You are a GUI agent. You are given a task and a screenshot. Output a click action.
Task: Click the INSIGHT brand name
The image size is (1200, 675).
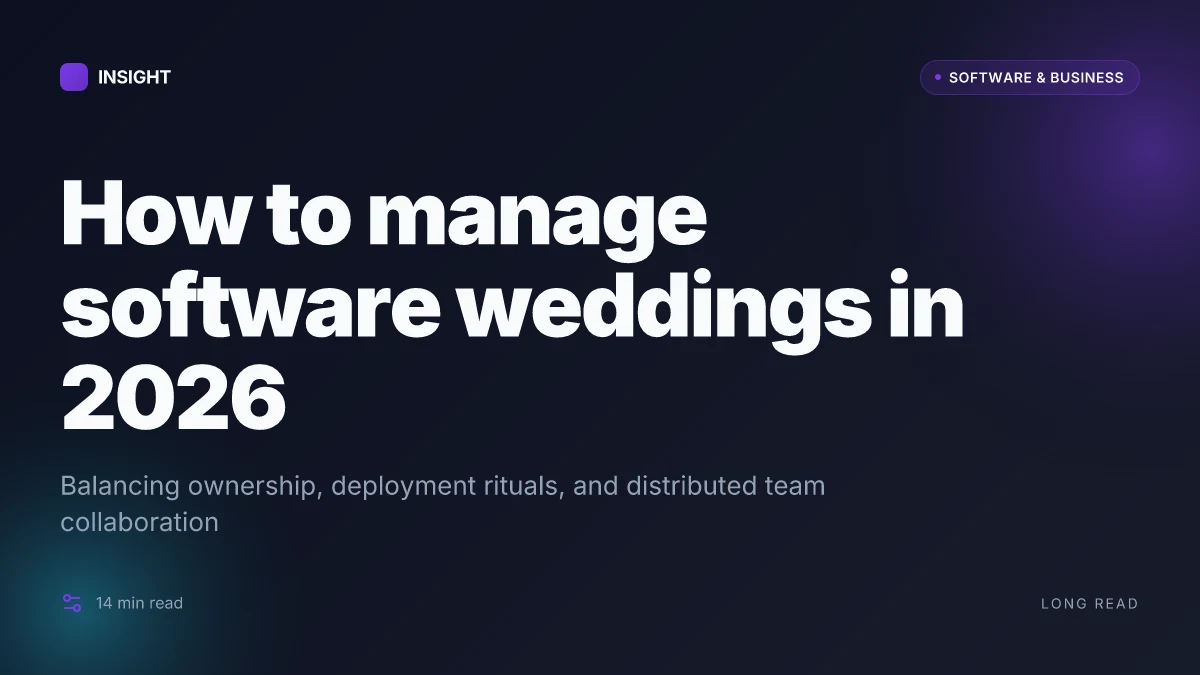point(134,77)
